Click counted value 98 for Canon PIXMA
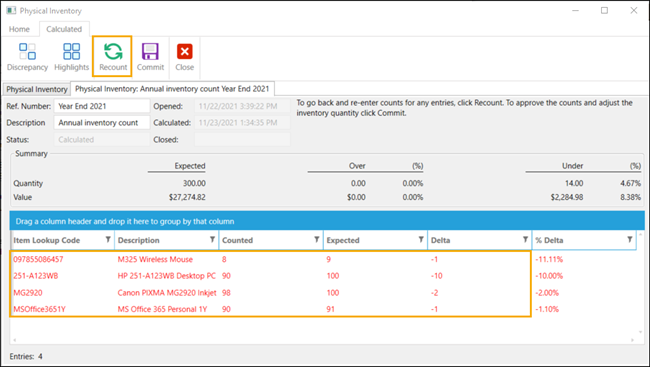This screenshot has height=367, width=650. point(226,292)
